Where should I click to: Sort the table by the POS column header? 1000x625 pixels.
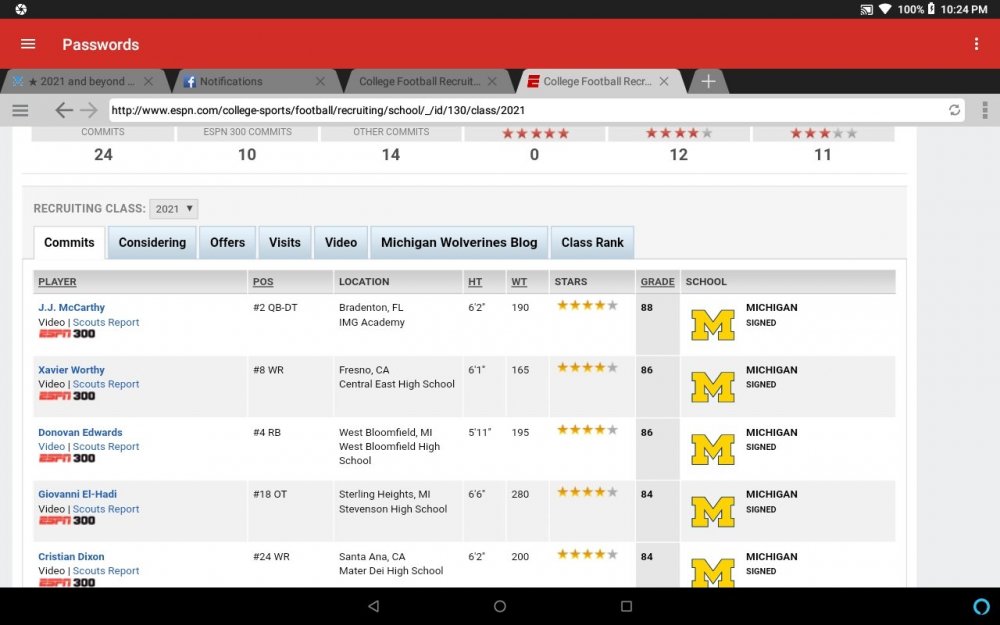[x=263, y=282]
